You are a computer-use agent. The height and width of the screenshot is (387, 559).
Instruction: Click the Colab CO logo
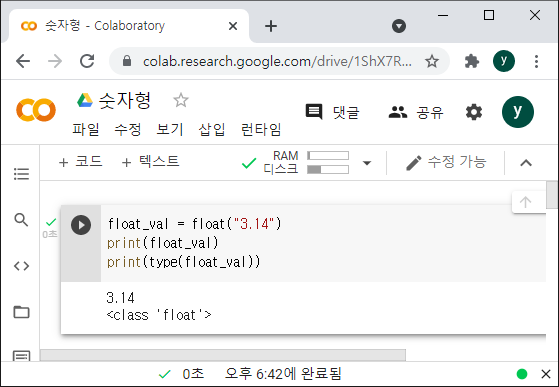[x=36, y=110]
